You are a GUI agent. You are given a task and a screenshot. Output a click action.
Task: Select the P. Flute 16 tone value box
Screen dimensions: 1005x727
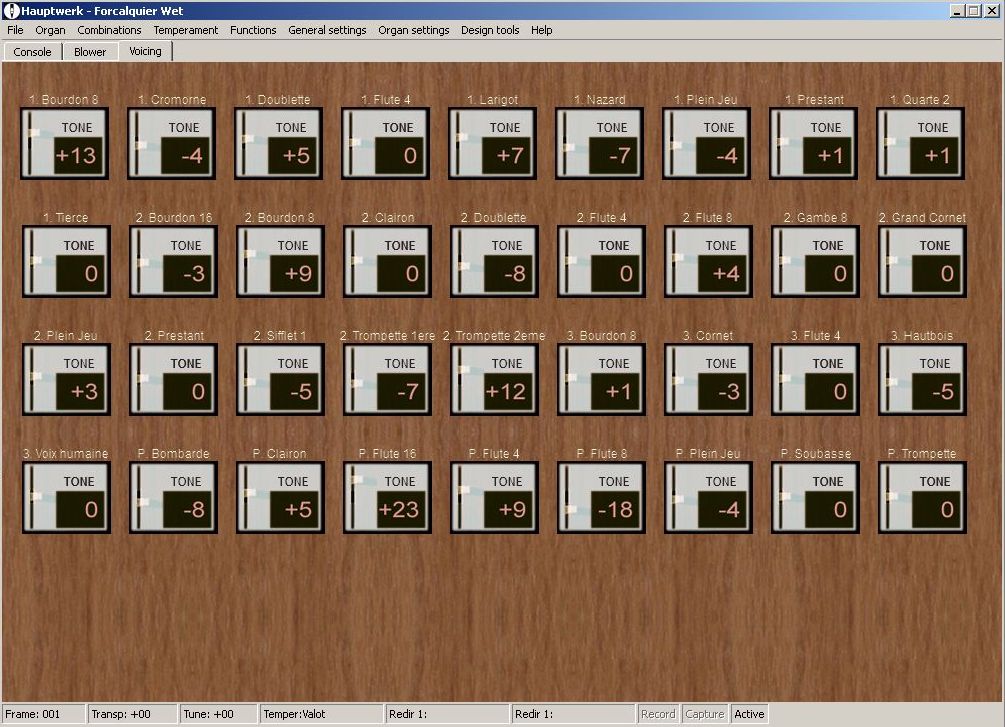click(399, 510)
